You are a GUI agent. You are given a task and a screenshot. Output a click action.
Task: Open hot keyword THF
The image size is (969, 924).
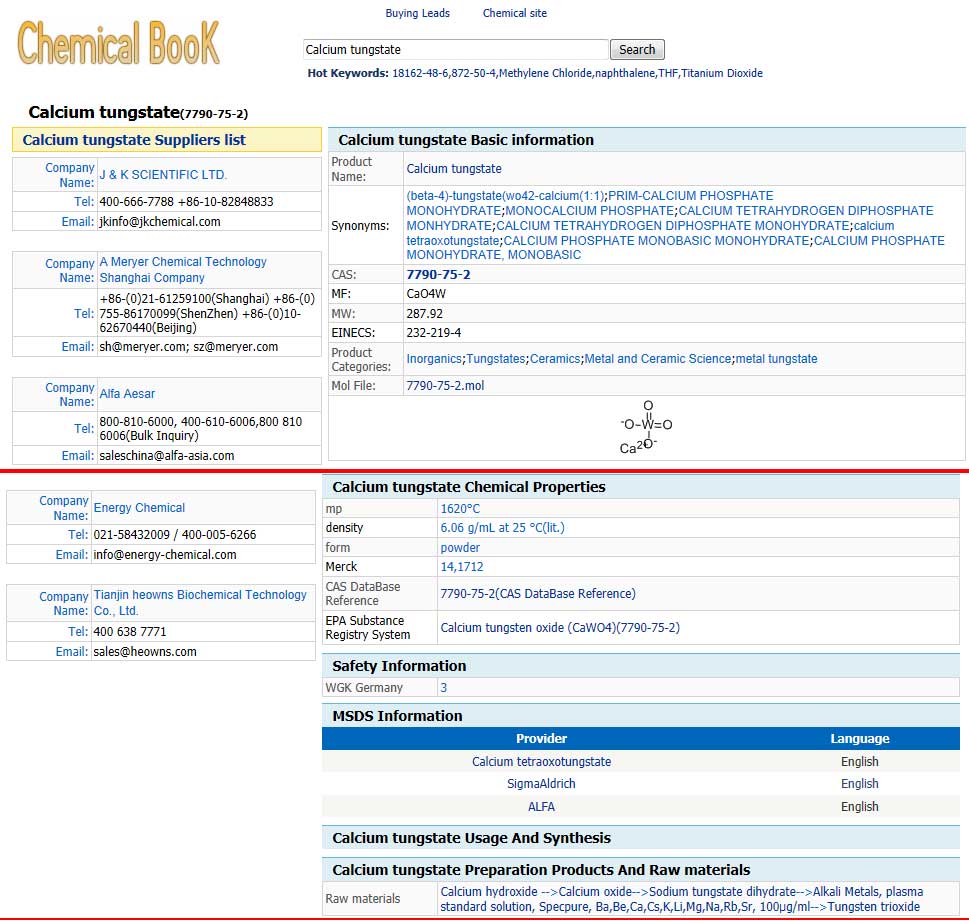click(668, 73)
